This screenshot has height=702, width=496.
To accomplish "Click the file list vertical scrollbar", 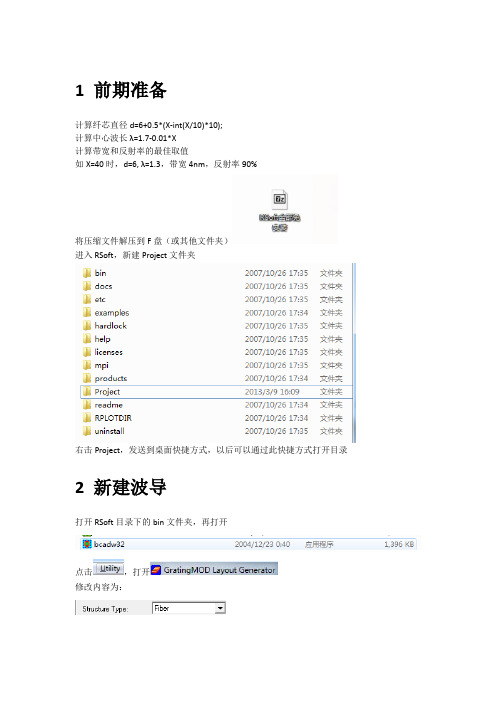I will [x=354, y=353].
